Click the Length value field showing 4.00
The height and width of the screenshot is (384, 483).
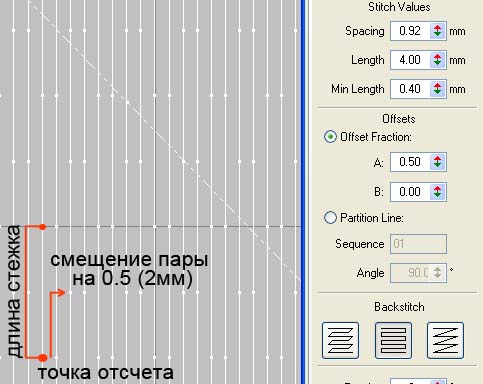point(410,60)
